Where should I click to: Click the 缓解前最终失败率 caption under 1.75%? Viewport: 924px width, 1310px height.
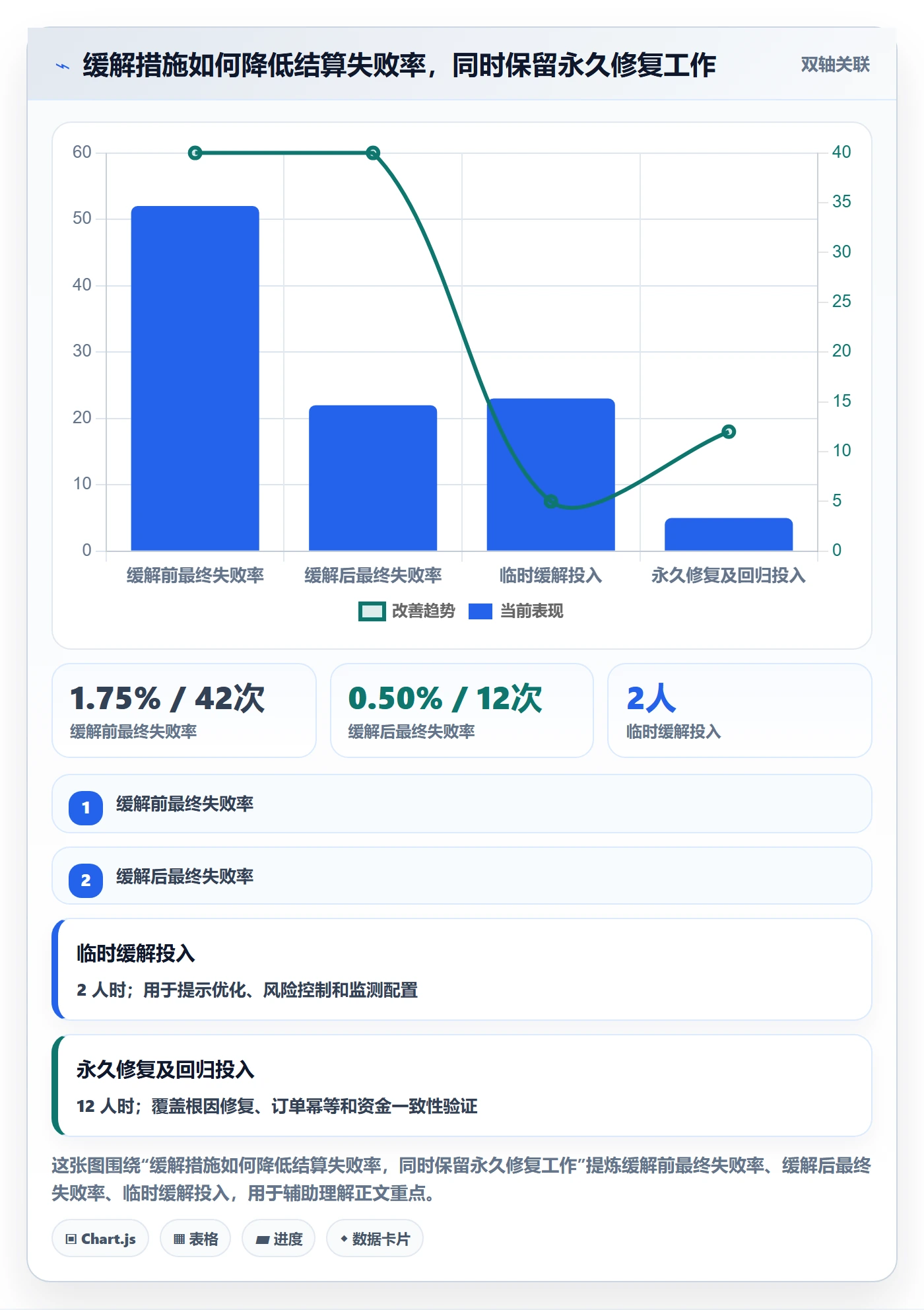pos(133,732)
